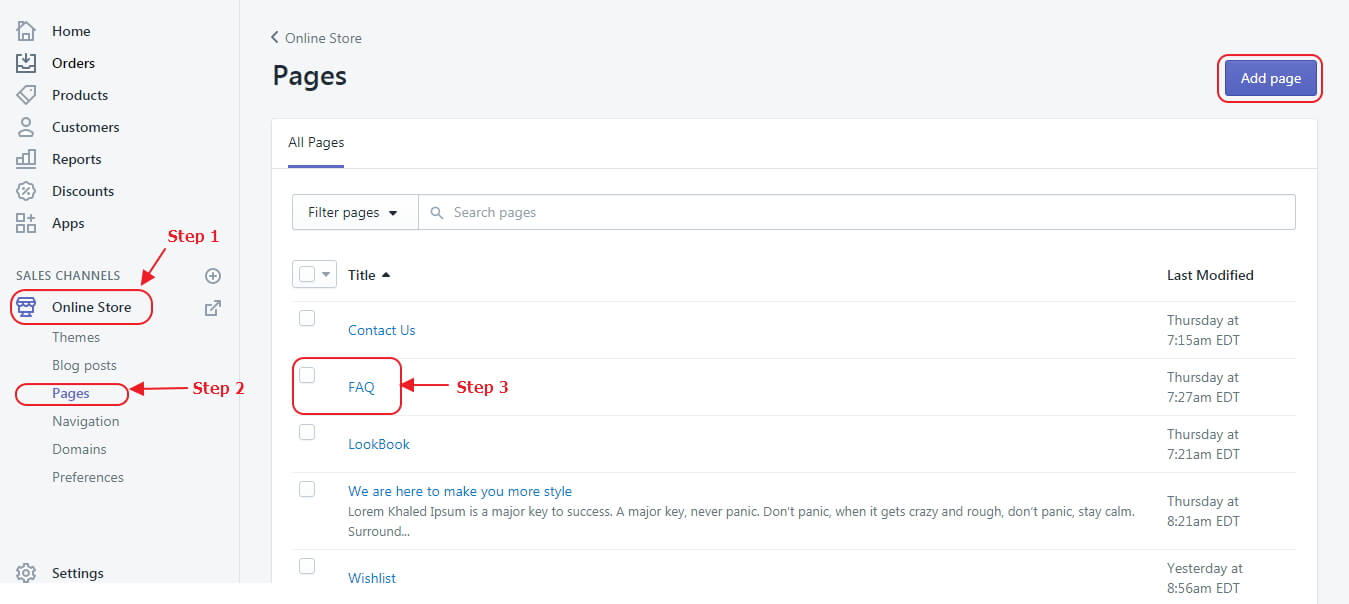1349x604 pixels.
Task: Open the Wishlist page
Action: point(372,578)
